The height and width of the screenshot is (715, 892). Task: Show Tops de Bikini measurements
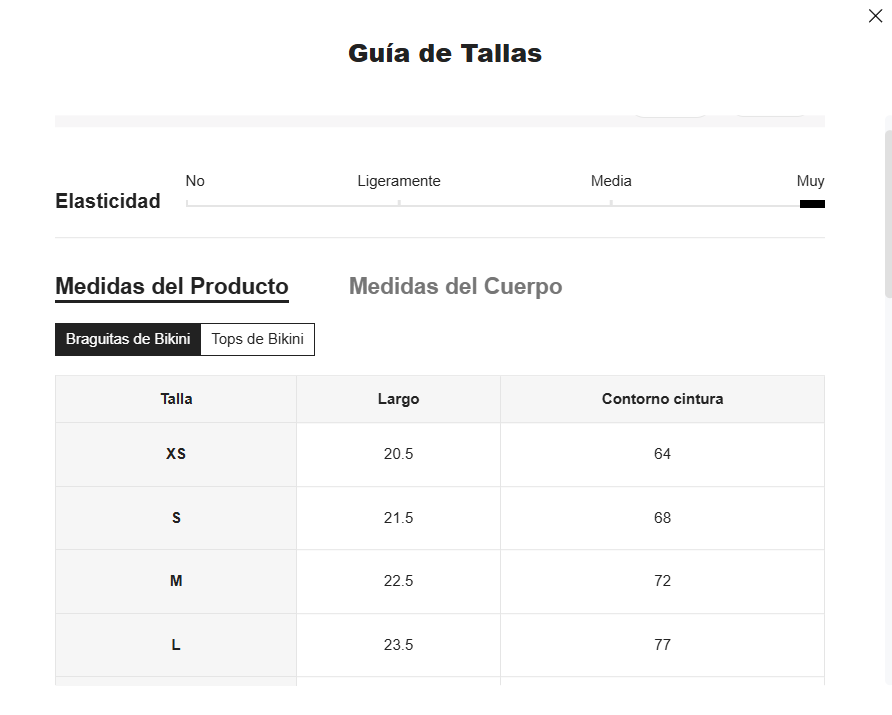click(258, 340)
